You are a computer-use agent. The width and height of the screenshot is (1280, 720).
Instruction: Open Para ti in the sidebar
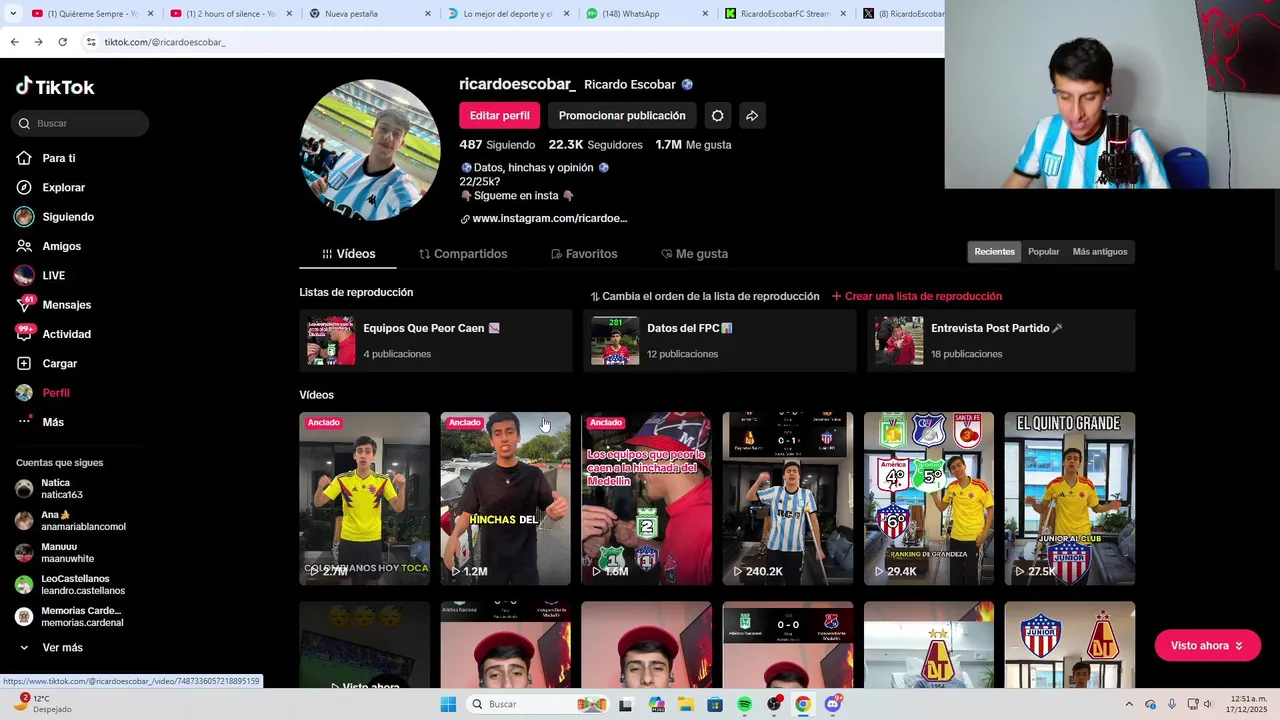click(58, 158)
